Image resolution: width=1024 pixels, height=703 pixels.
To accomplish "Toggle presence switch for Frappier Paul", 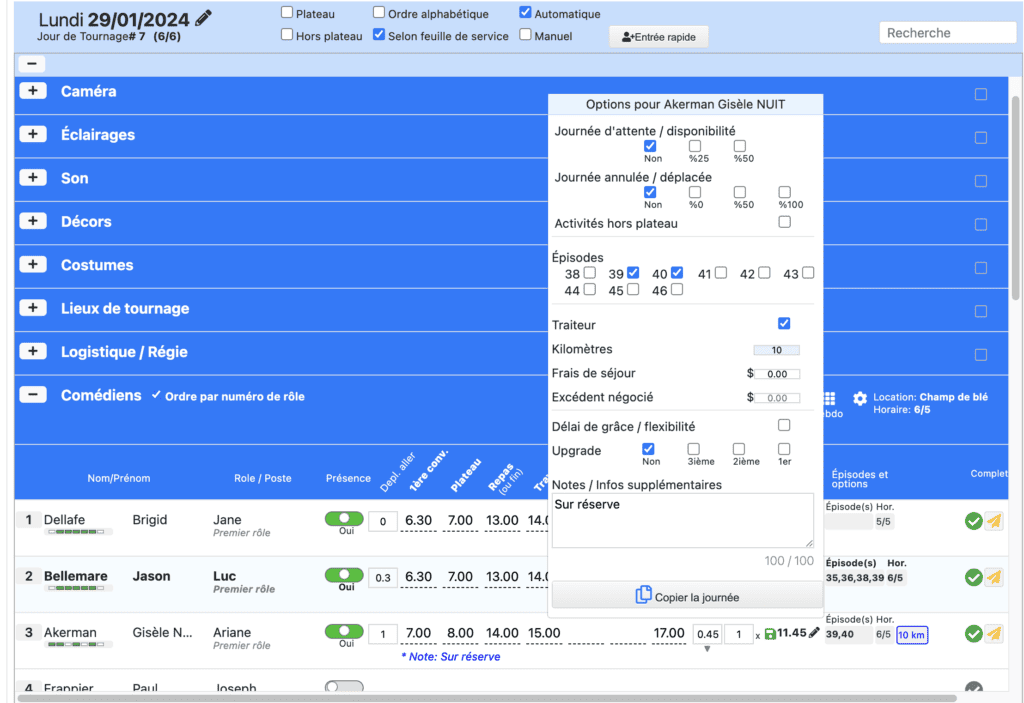I will click(x=344, y=688).
